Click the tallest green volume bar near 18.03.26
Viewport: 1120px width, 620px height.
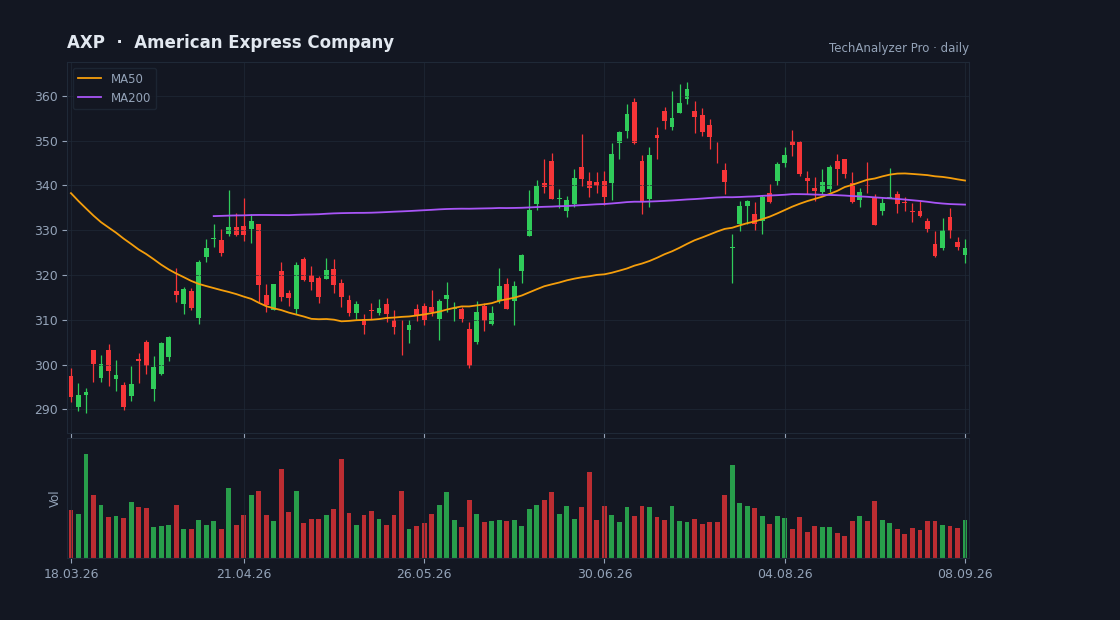tap(86, 506)
